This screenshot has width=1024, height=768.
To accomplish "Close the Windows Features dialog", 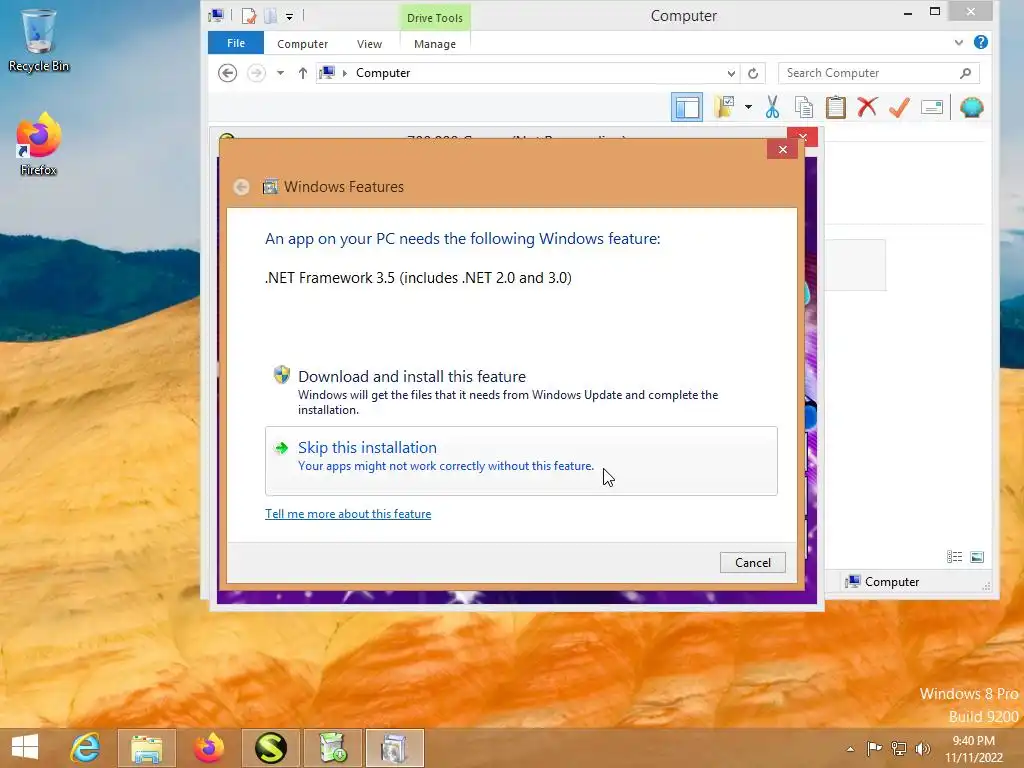I will tap(782, 150).
